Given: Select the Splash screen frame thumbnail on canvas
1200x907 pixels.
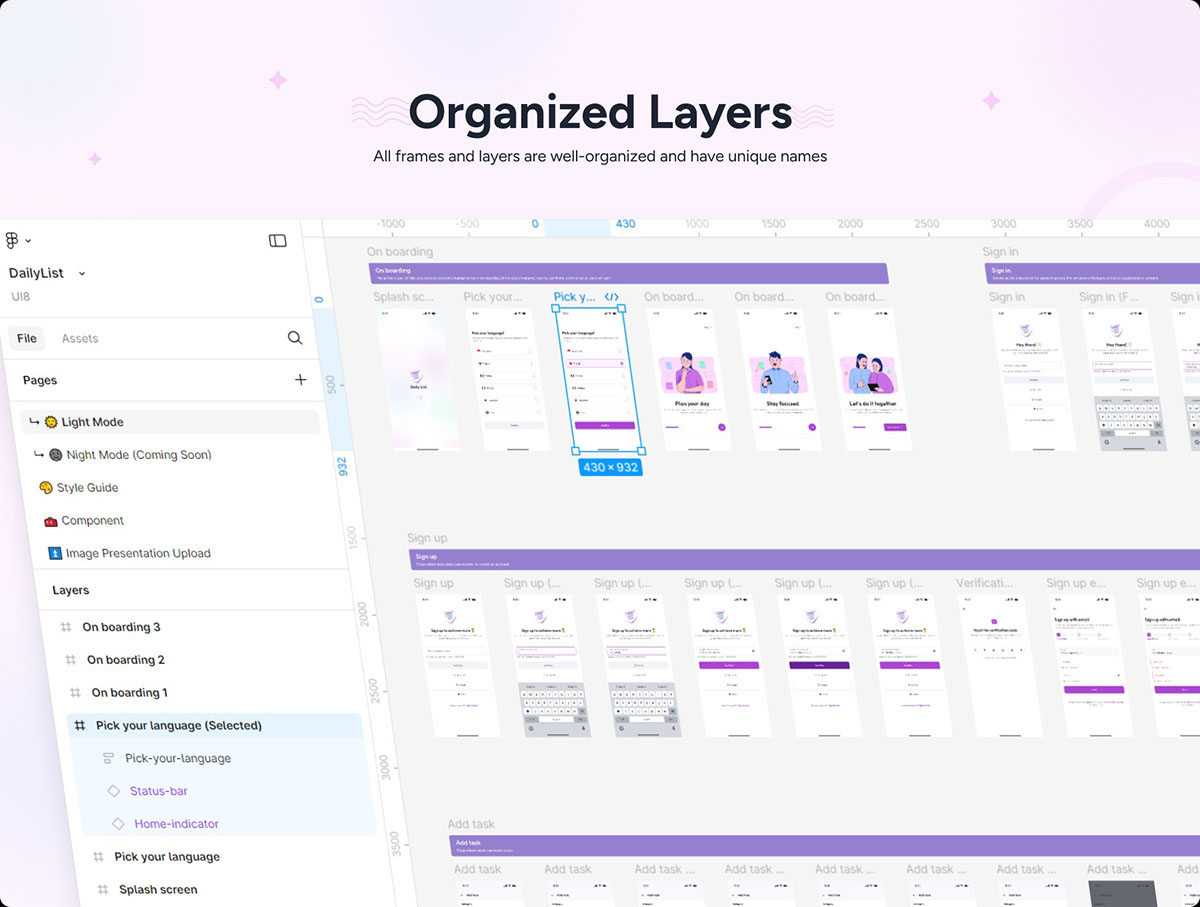Looking at the screenshot, I should click(419, 379).
